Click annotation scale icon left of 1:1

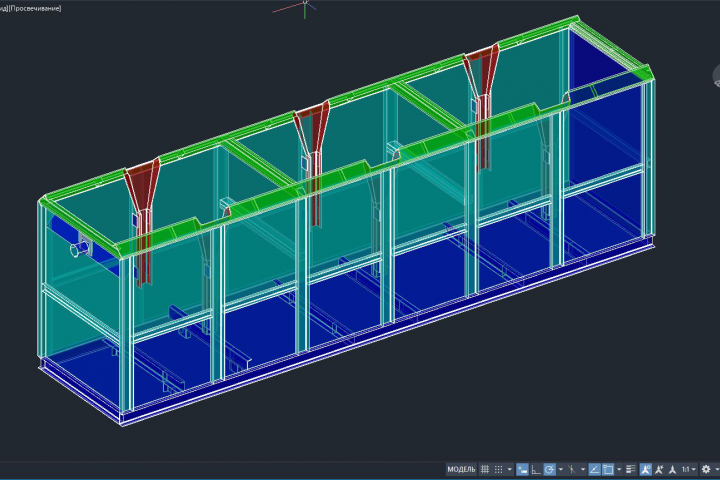(x=672, y=469)
